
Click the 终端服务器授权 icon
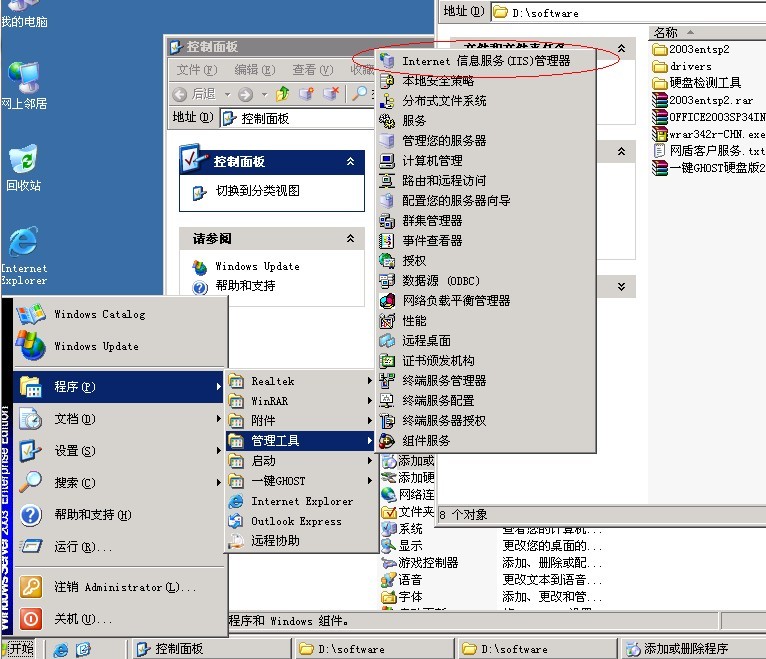coord(387,421)
